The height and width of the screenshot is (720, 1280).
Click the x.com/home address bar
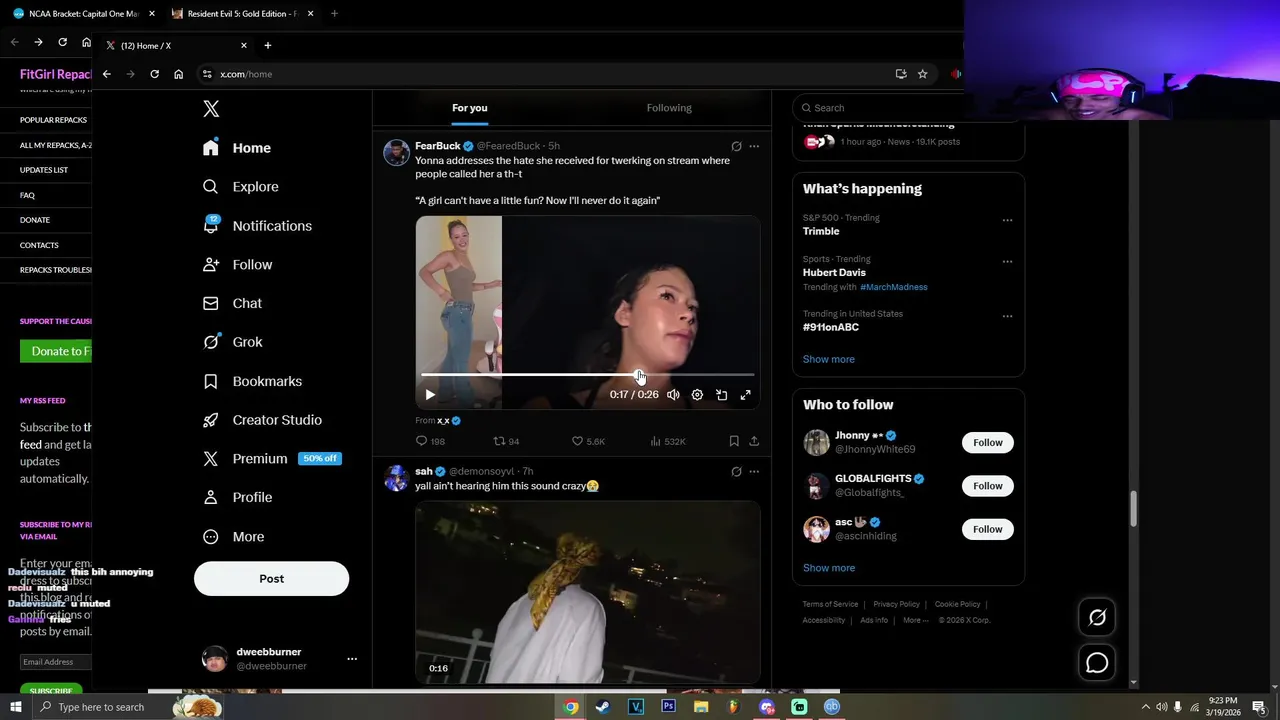(550, 74)
